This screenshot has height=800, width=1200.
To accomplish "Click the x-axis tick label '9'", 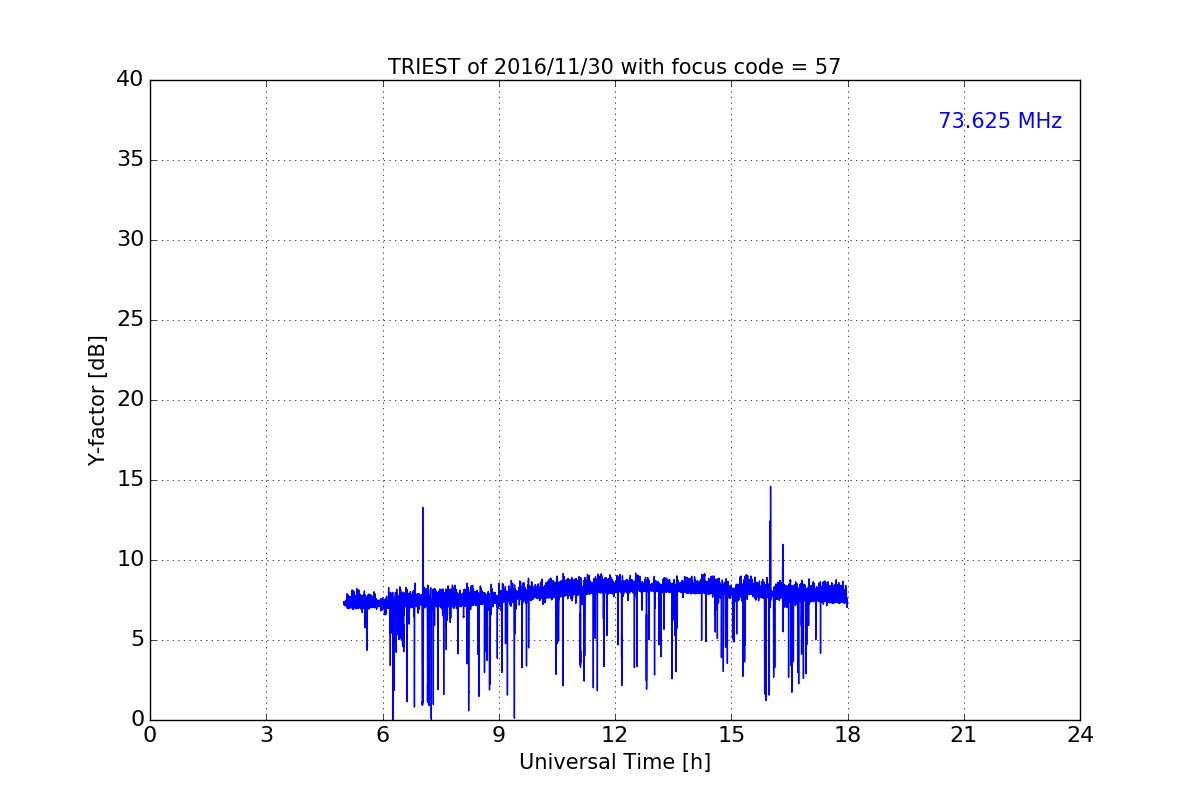I will [499, 735].
